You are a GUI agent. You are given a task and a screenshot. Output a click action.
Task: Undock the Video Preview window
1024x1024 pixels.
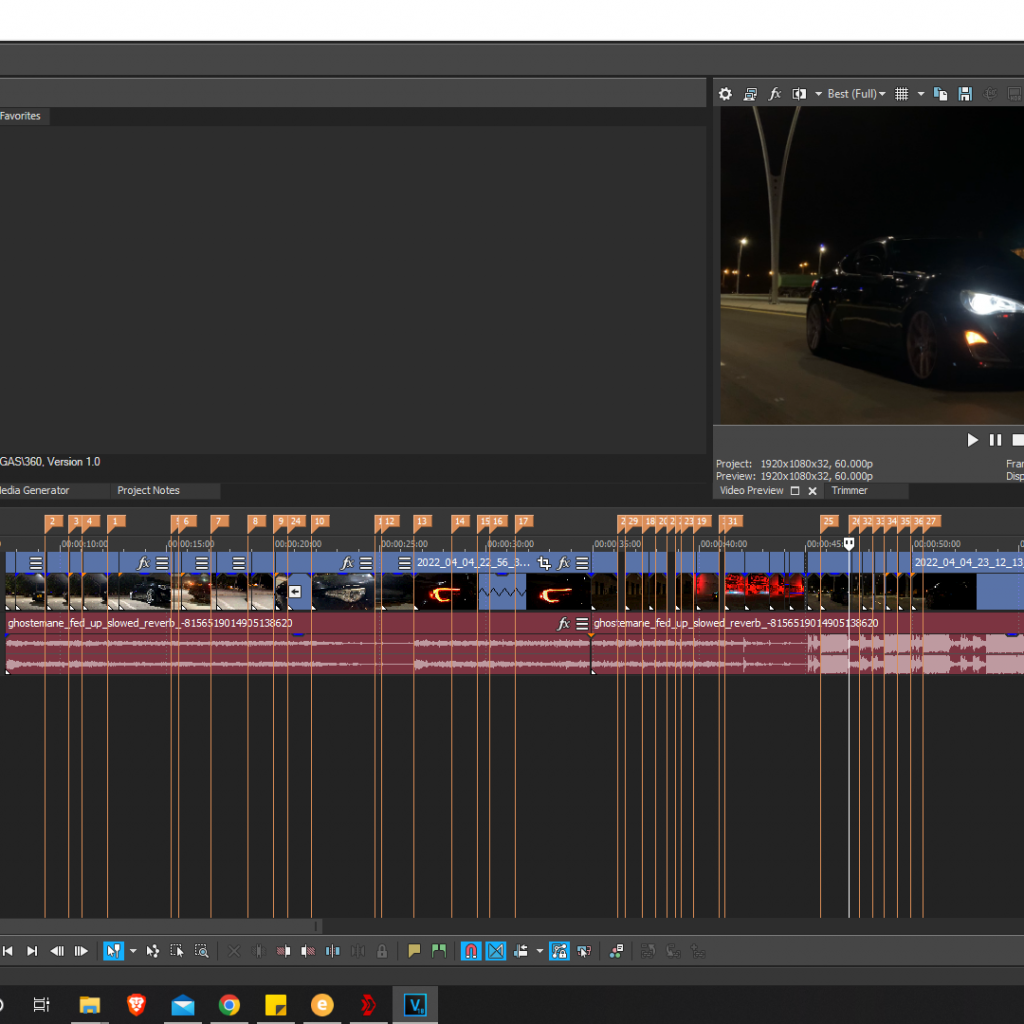click(x=795, y=491)
